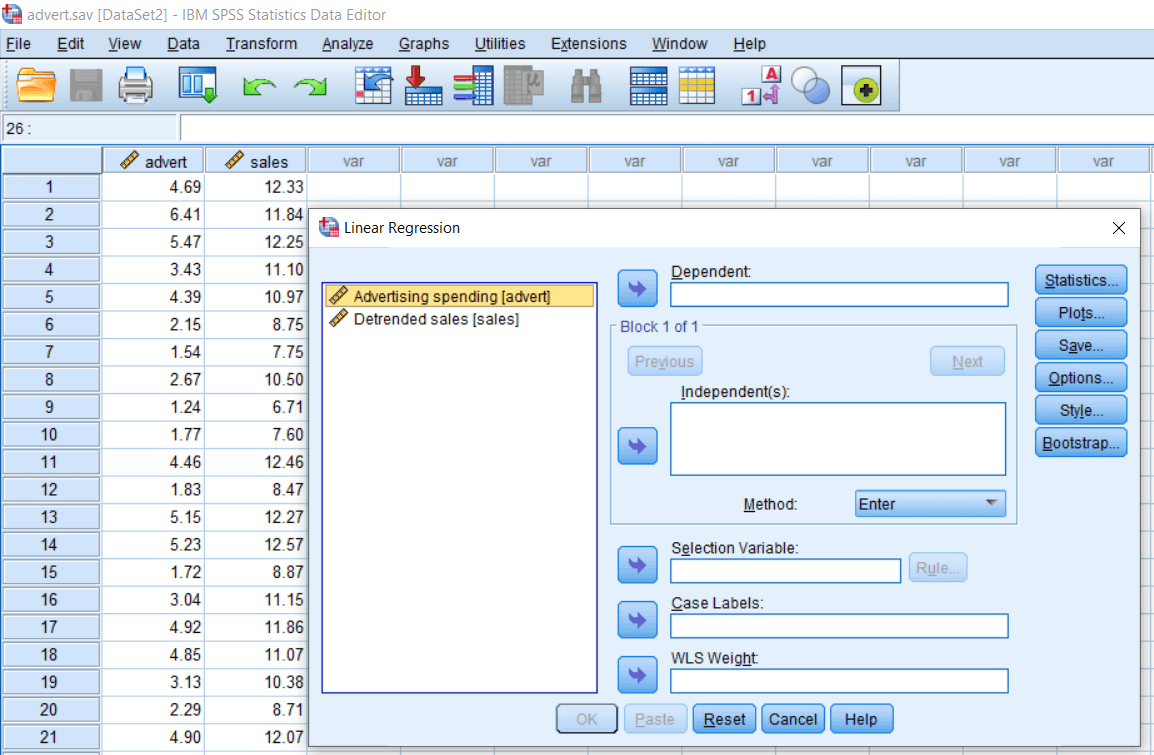
Task: Move a variable using the Dependent arrow button
Action: (x=637, y=288)
